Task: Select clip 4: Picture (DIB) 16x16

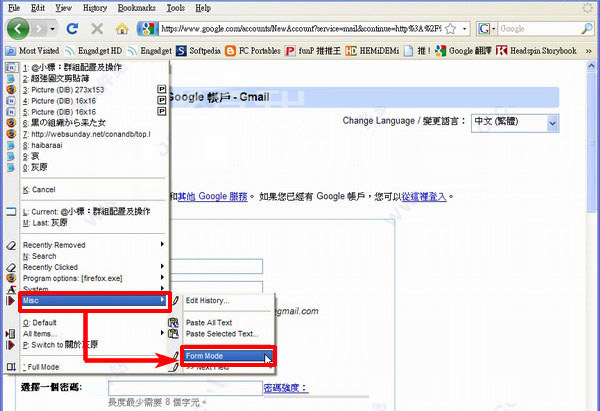Action: 94,101
